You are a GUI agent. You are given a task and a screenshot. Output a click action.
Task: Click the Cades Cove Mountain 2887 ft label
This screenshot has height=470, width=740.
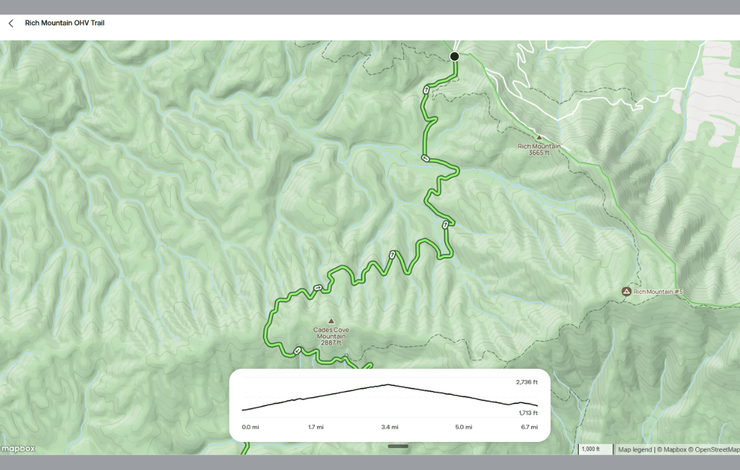331,336
